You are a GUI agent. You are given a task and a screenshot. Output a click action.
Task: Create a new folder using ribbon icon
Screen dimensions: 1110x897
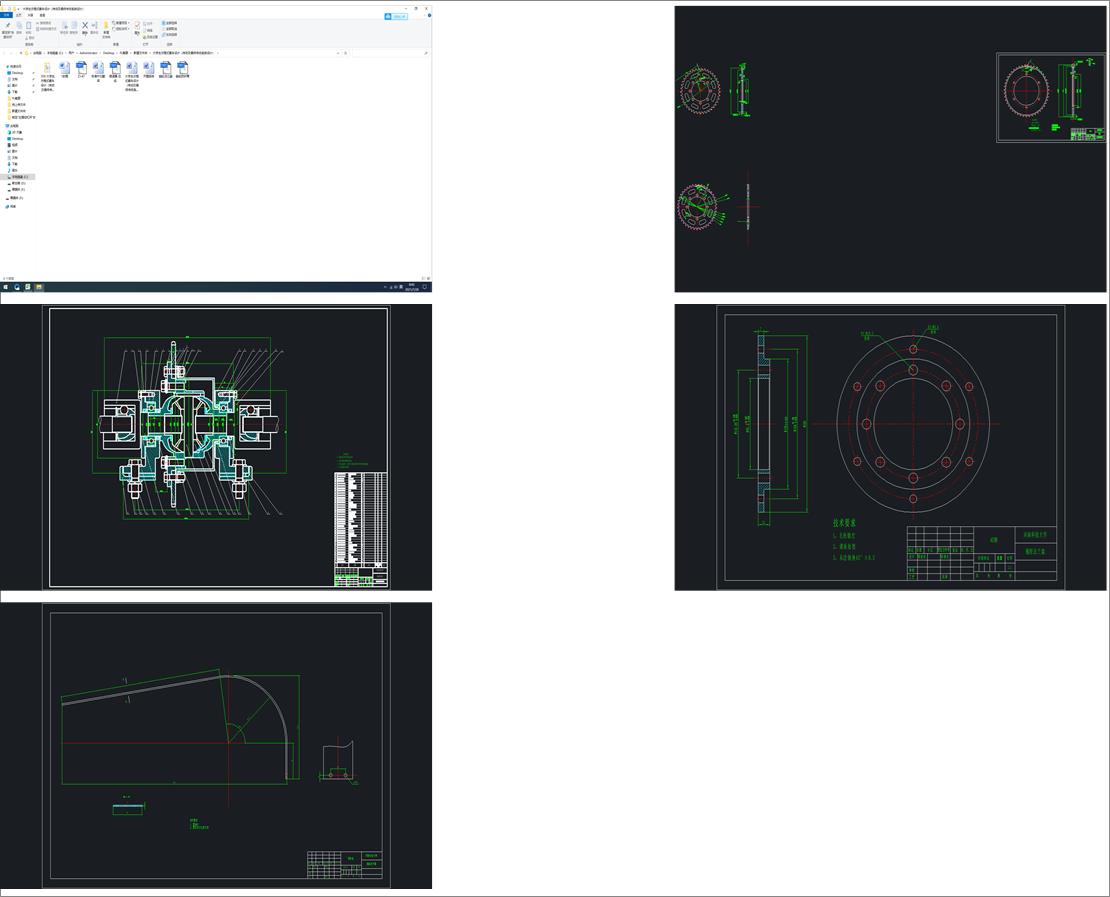pyautogui.click(x=106, y=27)
